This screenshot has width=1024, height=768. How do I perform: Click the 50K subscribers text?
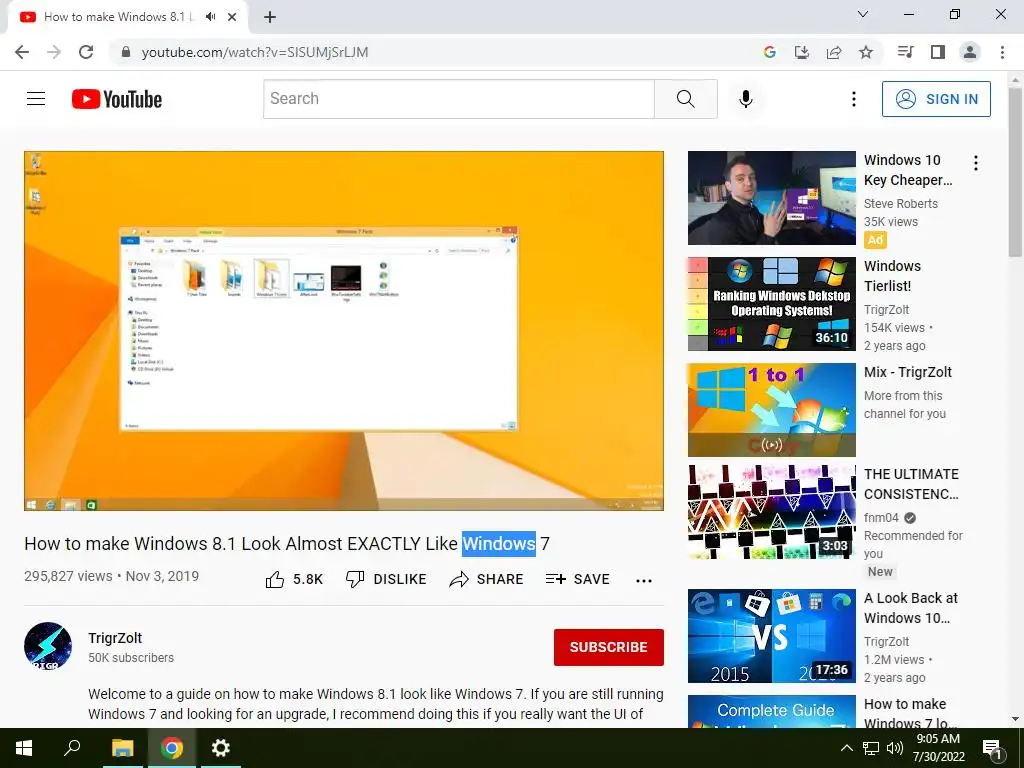(131, 658)
